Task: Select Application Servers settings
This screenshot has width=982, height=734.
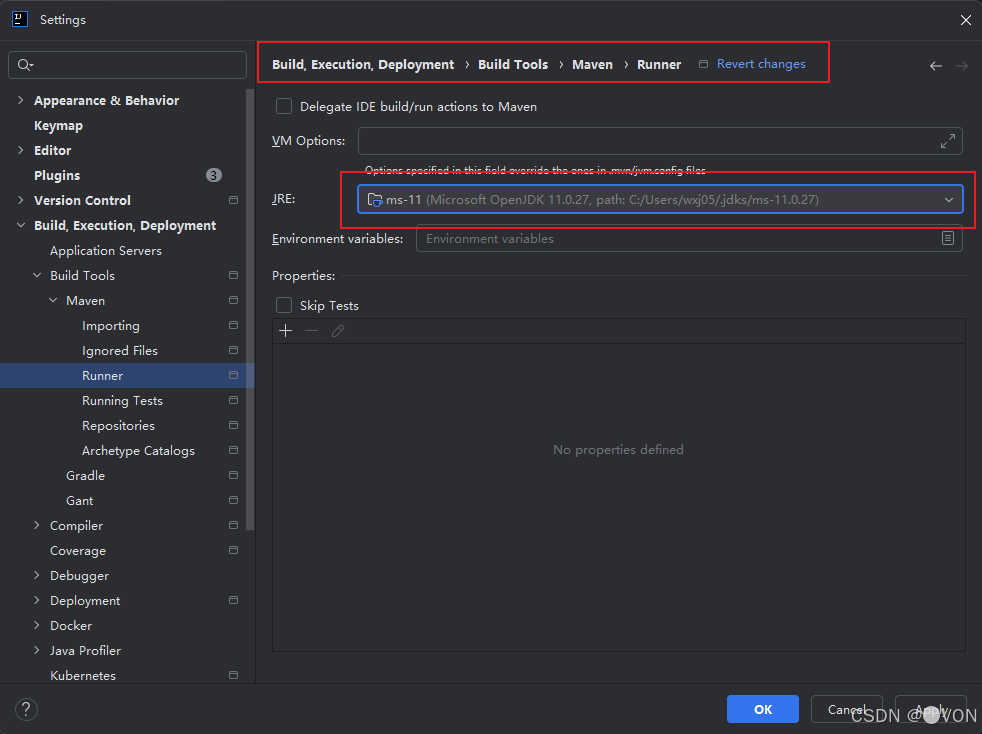Action: coord(106,251)
